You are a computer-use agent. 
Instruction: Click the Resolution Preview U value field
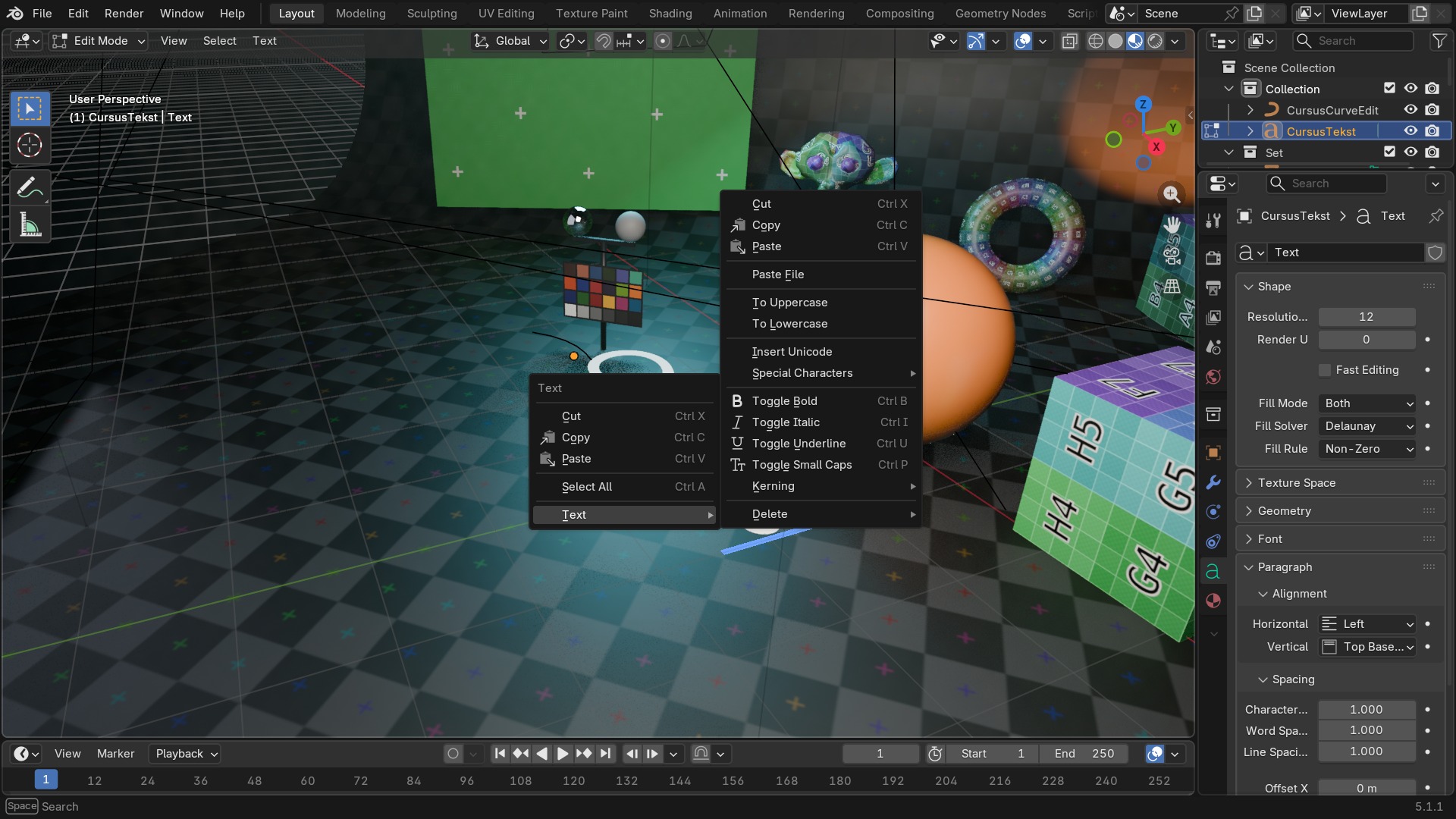1367,317
